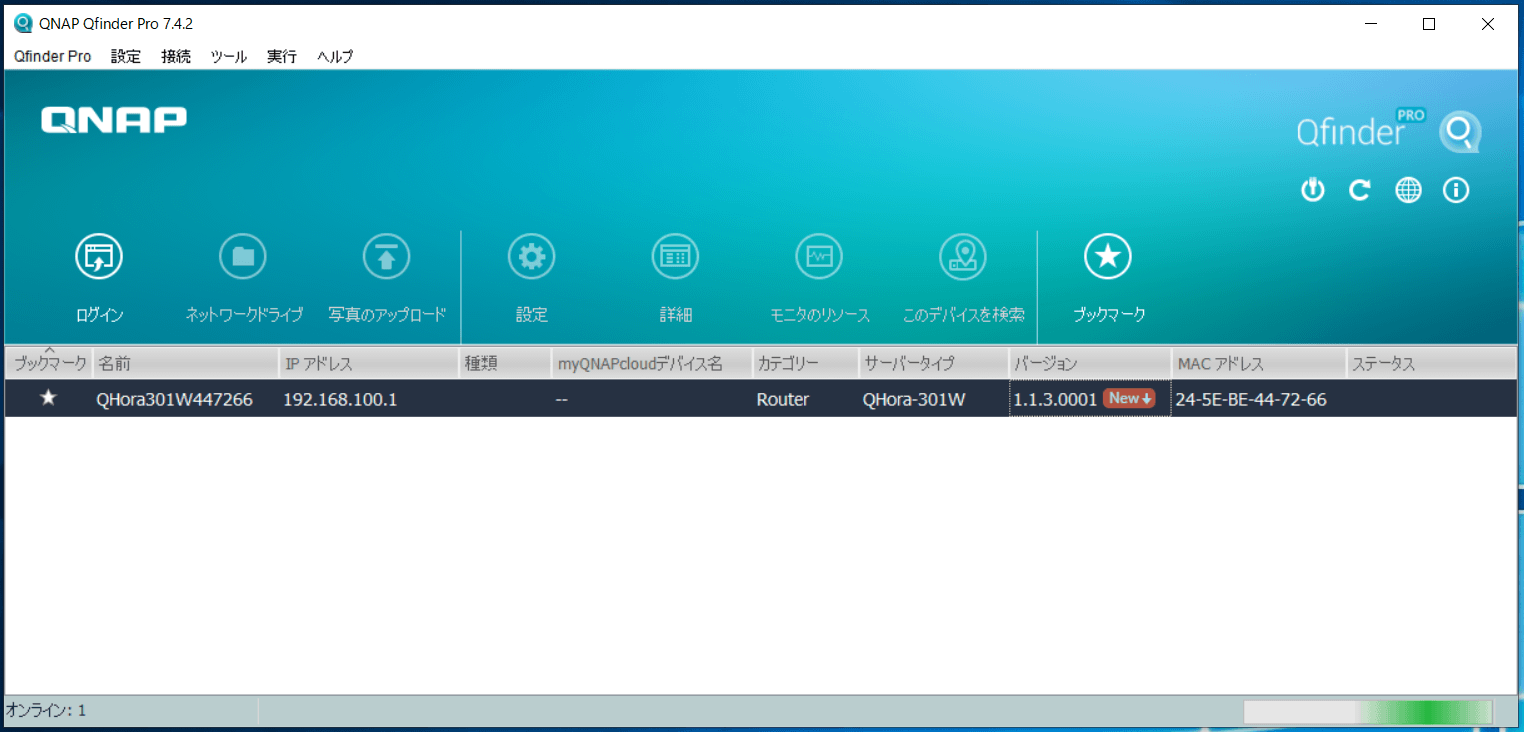This screenshot has height=732, width=1524.
Task: Click the green search progress bar
Action: (1367, 711)
